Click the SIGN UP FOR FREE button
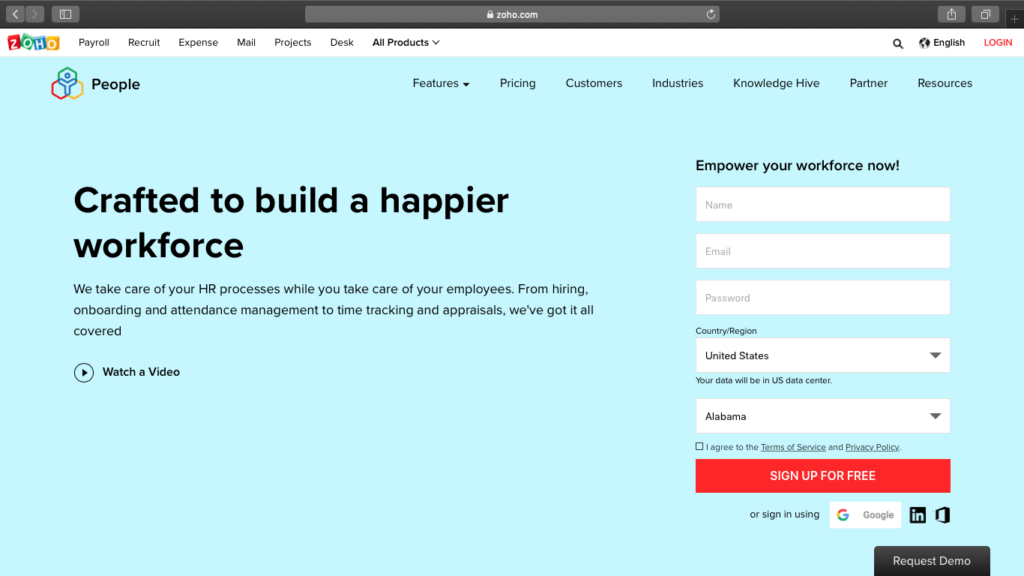Screen dimensions: 1024x576 click(822, 476)
